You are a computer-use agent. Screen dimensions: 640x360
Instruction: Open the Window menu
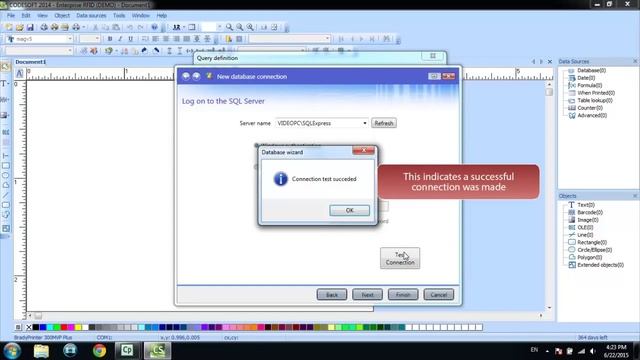pos(141,16)
